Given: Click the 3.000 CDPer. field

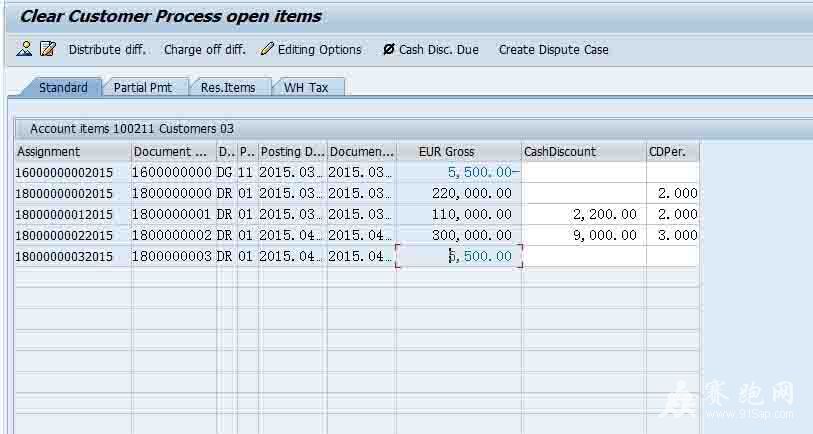Looking at the screenshot, I should click(672, 235).
